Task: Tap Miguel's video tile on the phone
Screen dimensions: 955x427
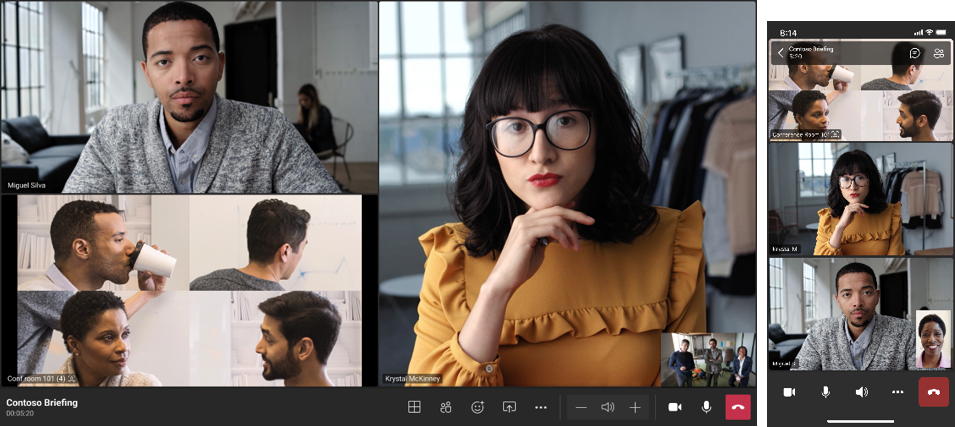Action: (x=861, y=314)
